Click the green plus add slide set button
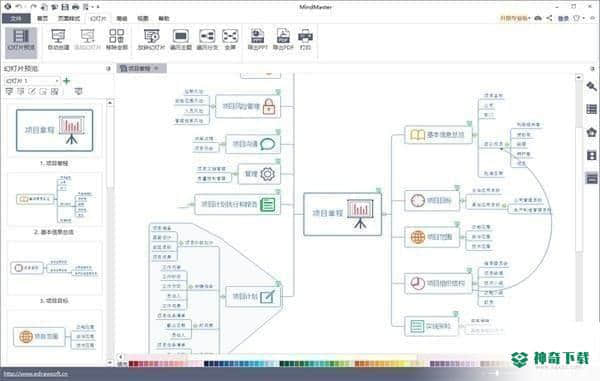This screenshot has width=600, height=381. [67, 81]
